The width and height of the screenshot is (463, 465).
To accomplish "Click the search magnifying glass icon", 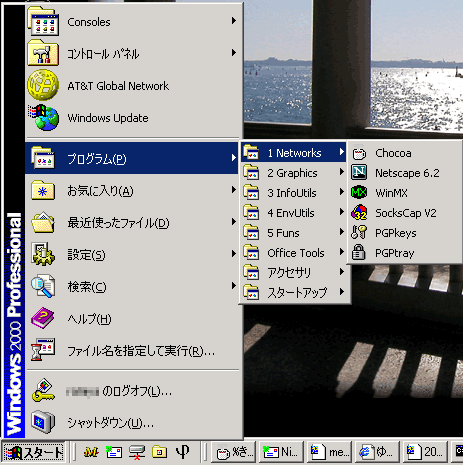I will point(43,286).
